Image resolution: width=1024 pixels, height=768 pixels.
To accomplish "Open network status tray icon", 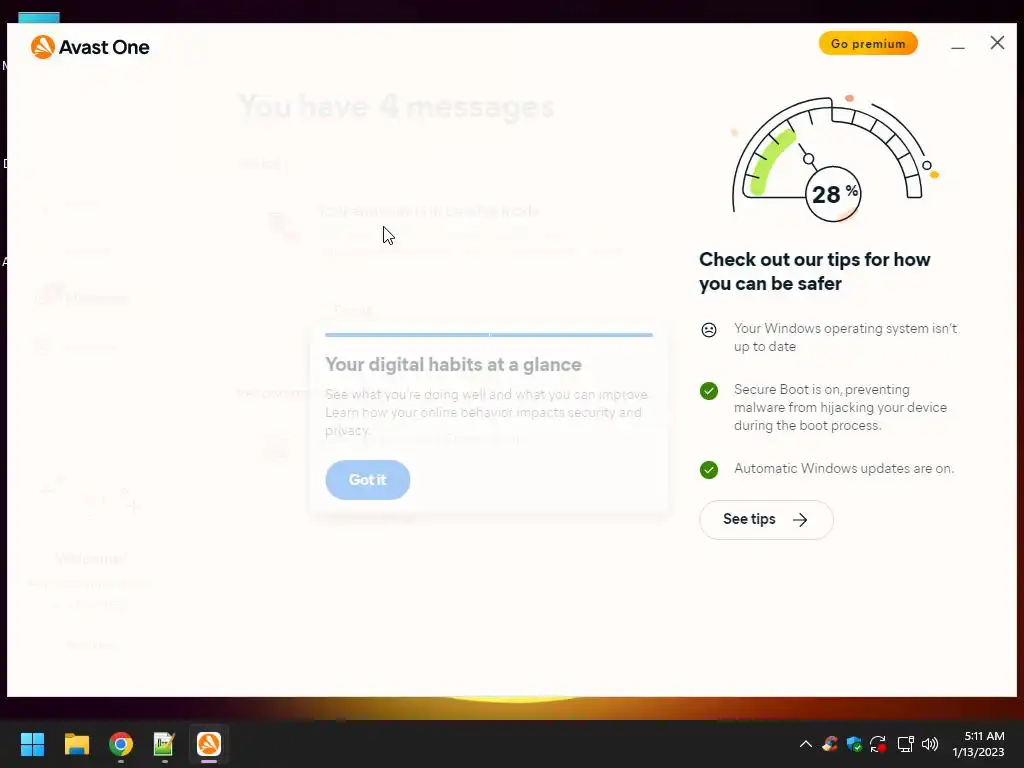I will click(x=905, y=744).
